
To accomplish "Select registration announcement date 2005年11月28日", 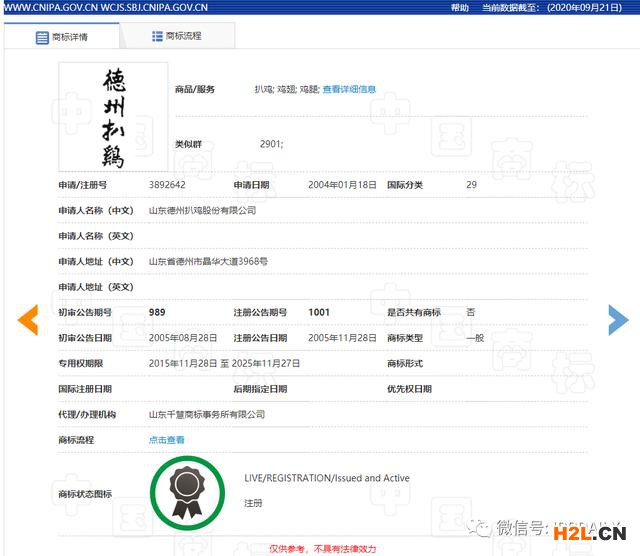I will pos(342,338).
